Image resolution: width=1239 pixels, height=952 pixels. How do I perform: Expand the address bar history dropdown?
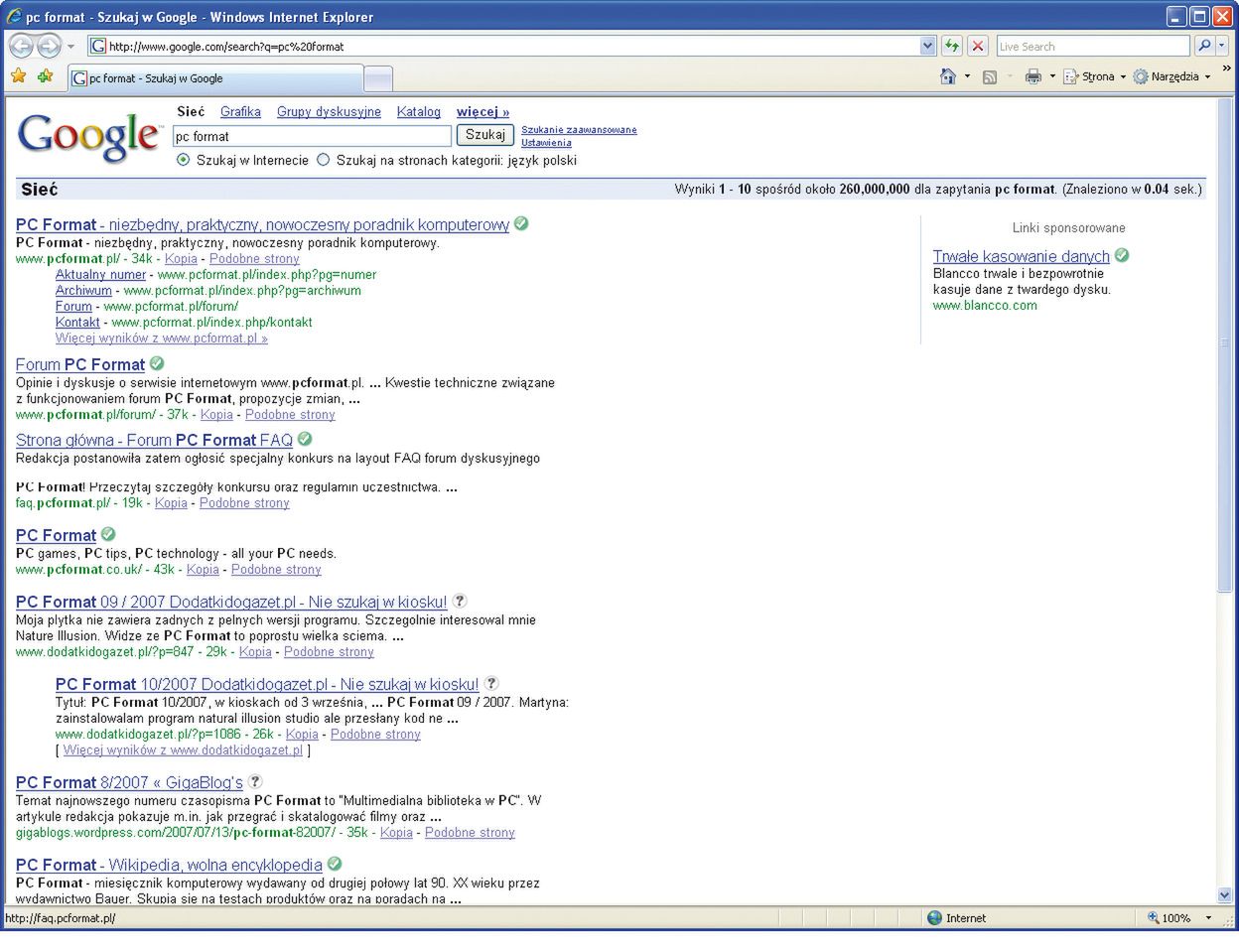[927, 46]
